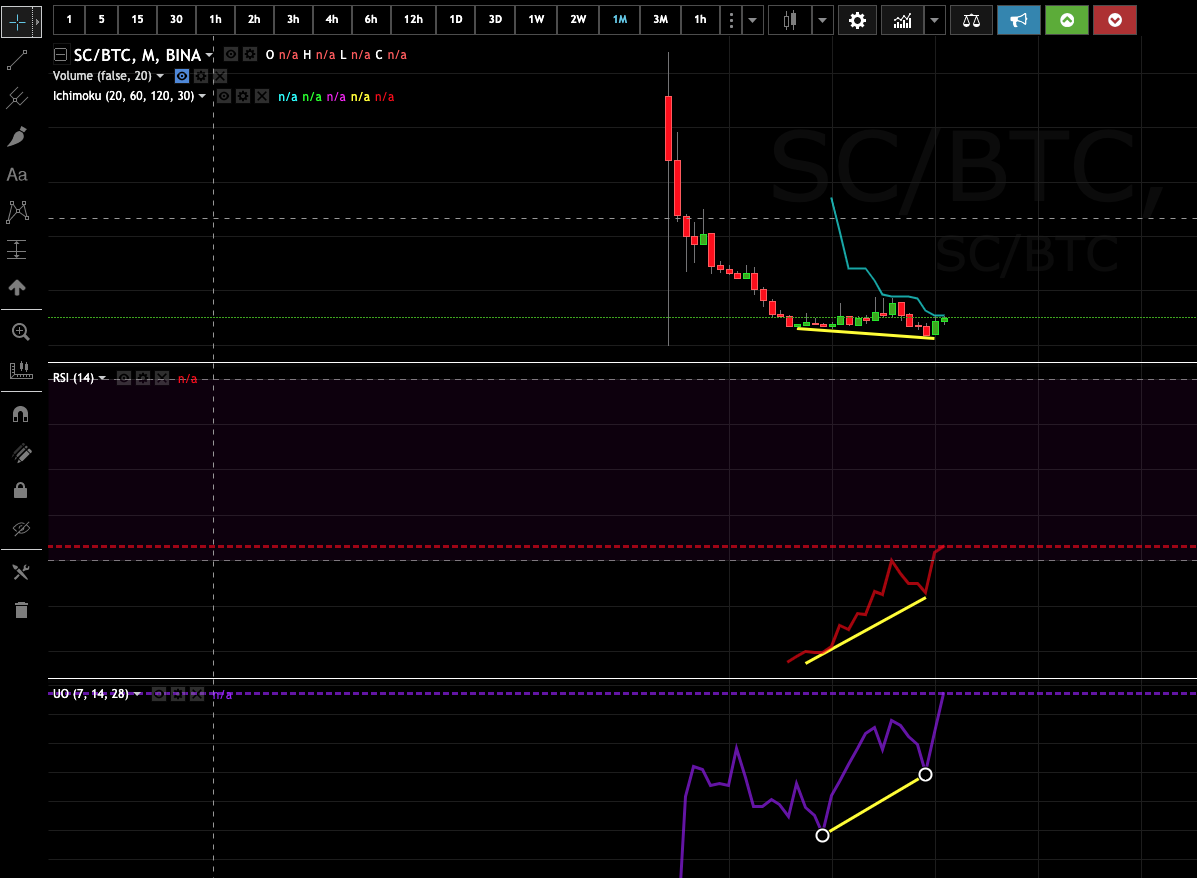Switch to 2W interval
This screenshot has height=878, width=1197.
point(578,20)
